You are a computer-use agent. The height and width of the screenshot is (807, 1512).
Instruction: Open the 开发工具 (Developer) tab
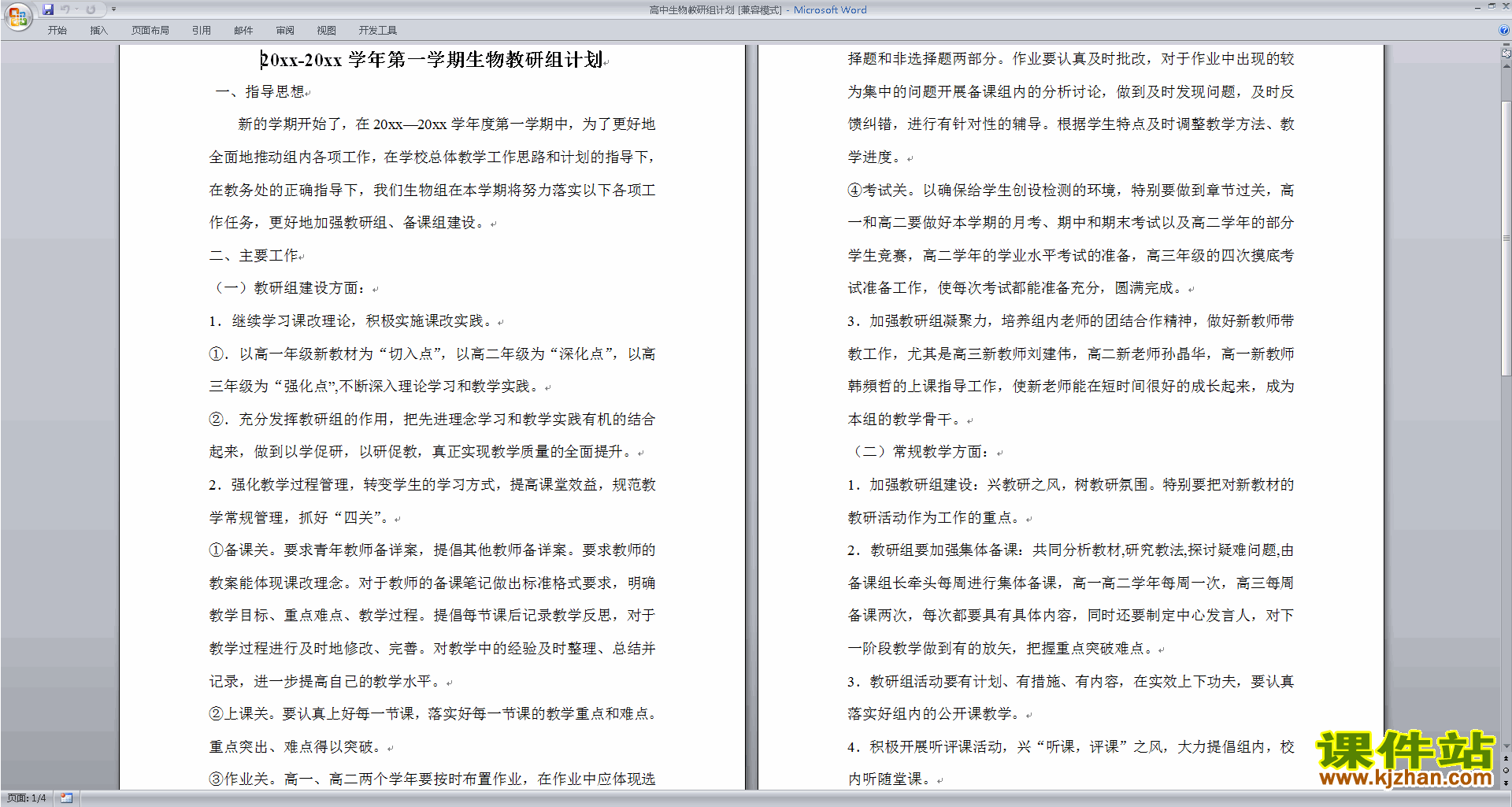[x=377, y=30]
